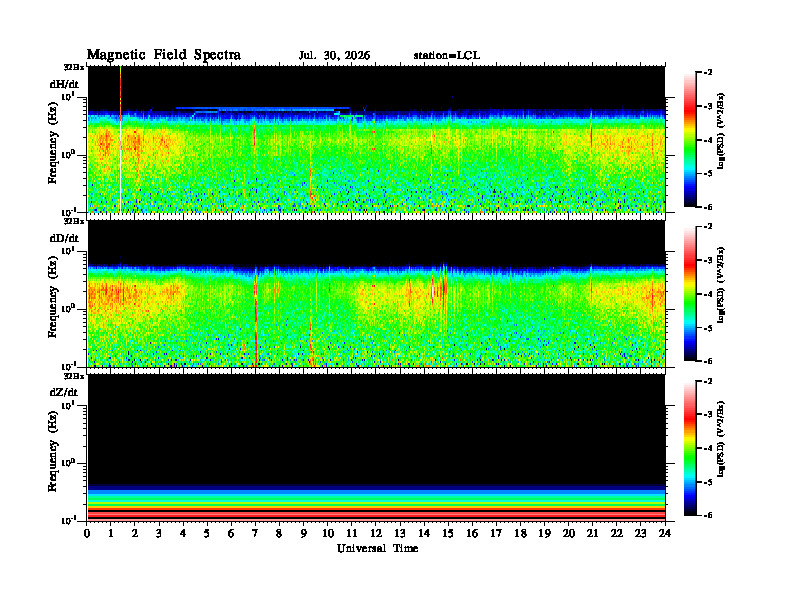792x612 pixels.
Task: Click hour 3 tick label on Universal Time axis
Action: coord(159,533)
